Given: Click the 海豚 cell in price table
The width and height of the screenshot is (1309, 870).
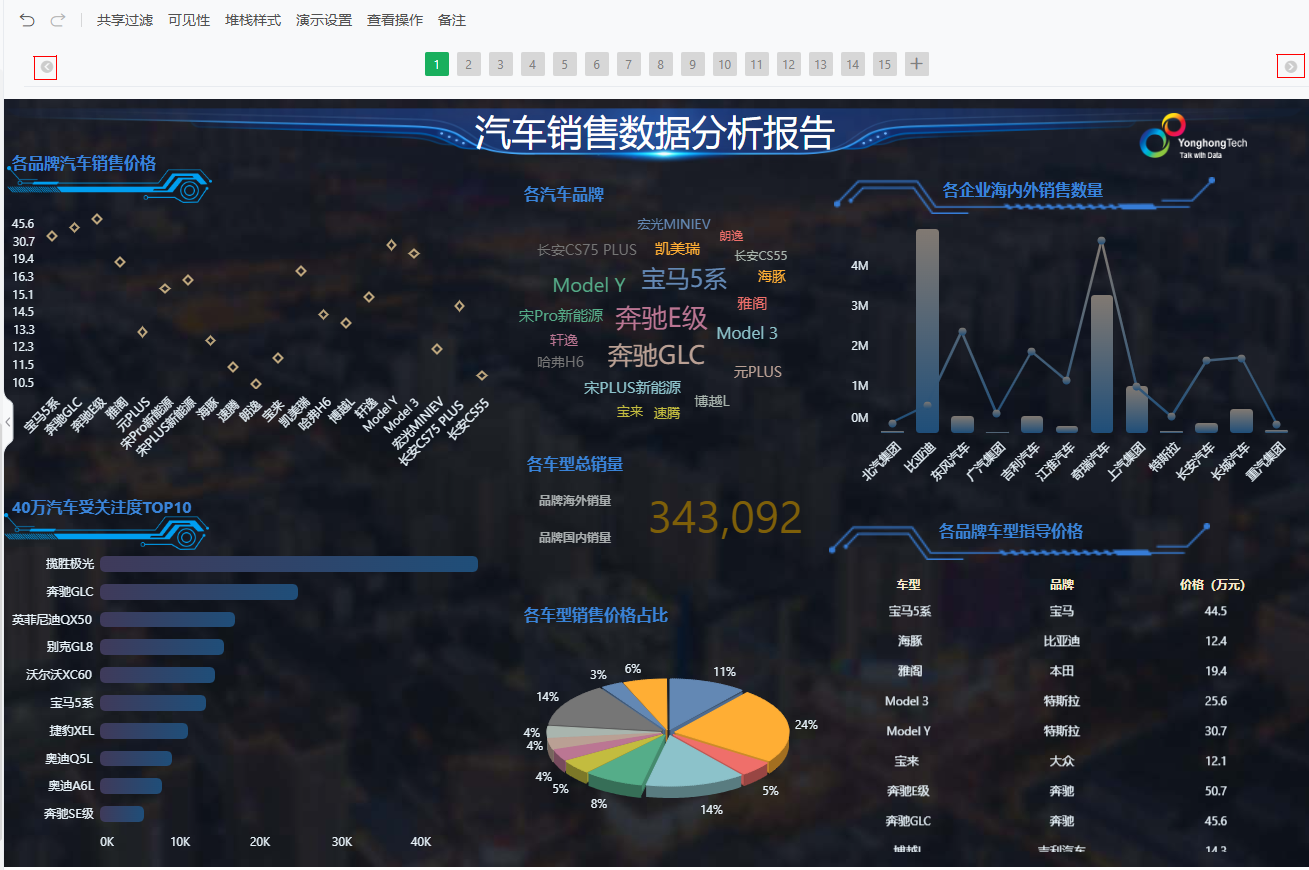Looking at the screenshot, I should point(909,641).
